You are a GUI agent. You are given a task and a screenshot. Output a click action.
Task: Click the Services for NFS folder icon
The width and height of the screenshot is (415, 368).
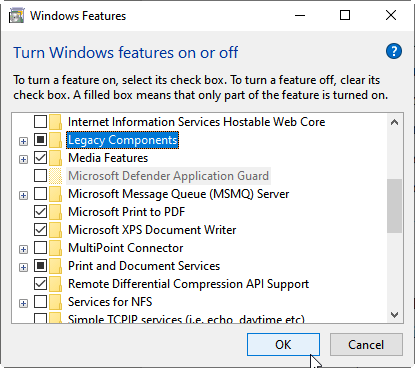click(55, 302)
